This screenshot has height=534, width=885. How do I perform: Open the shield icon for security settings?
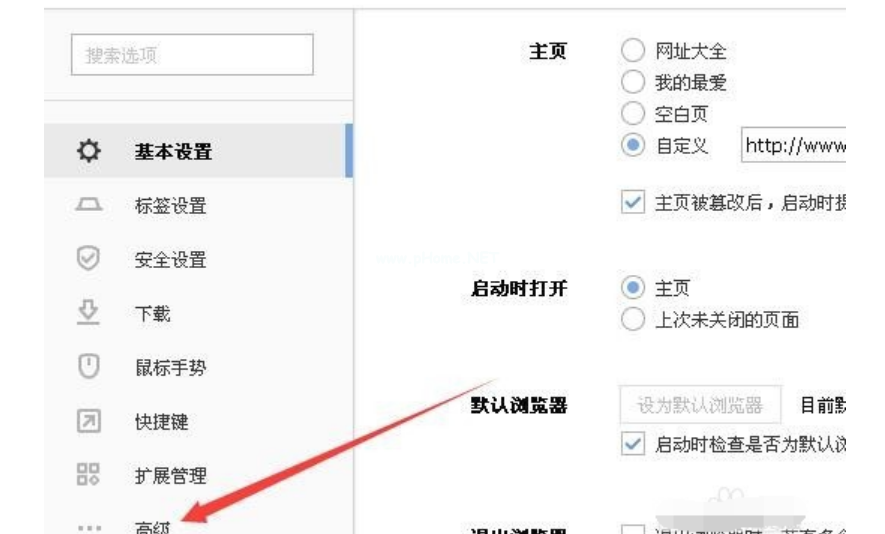(89, 259)
